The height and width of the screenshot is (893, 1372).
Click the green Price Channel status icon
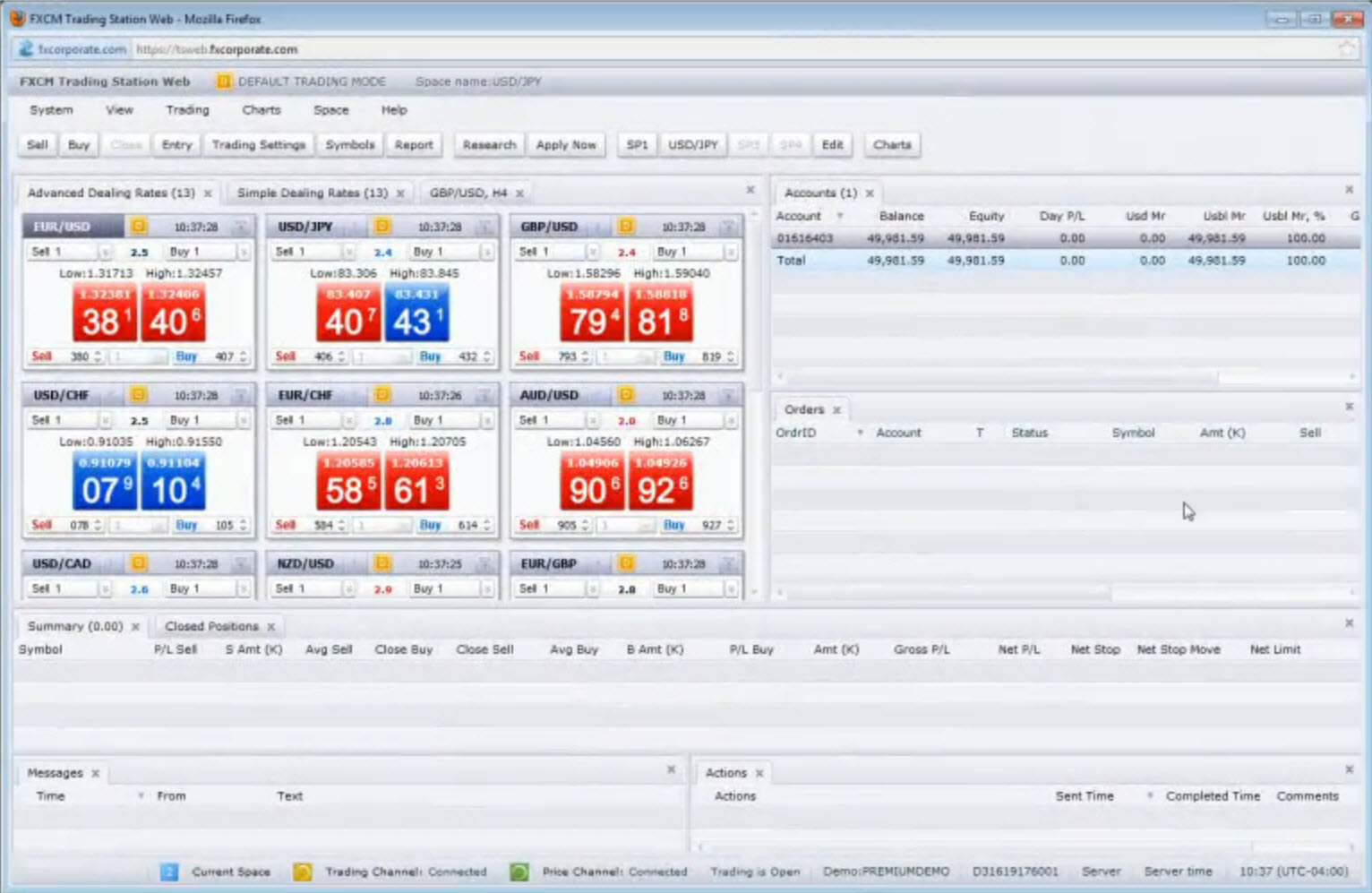point(519,872)
